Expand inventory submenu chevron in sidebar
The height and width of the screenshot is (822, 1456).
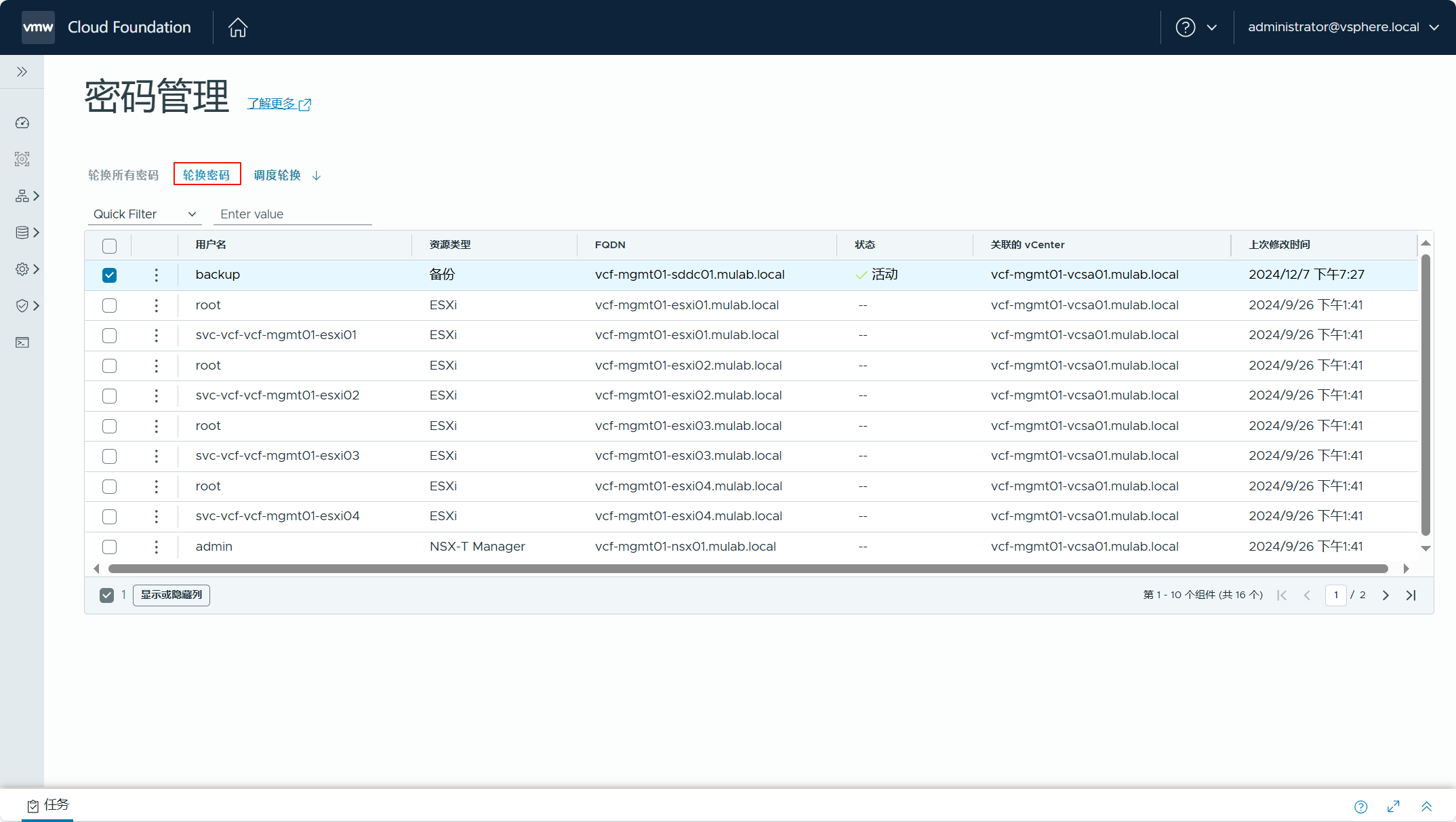(x=37, y=196)
